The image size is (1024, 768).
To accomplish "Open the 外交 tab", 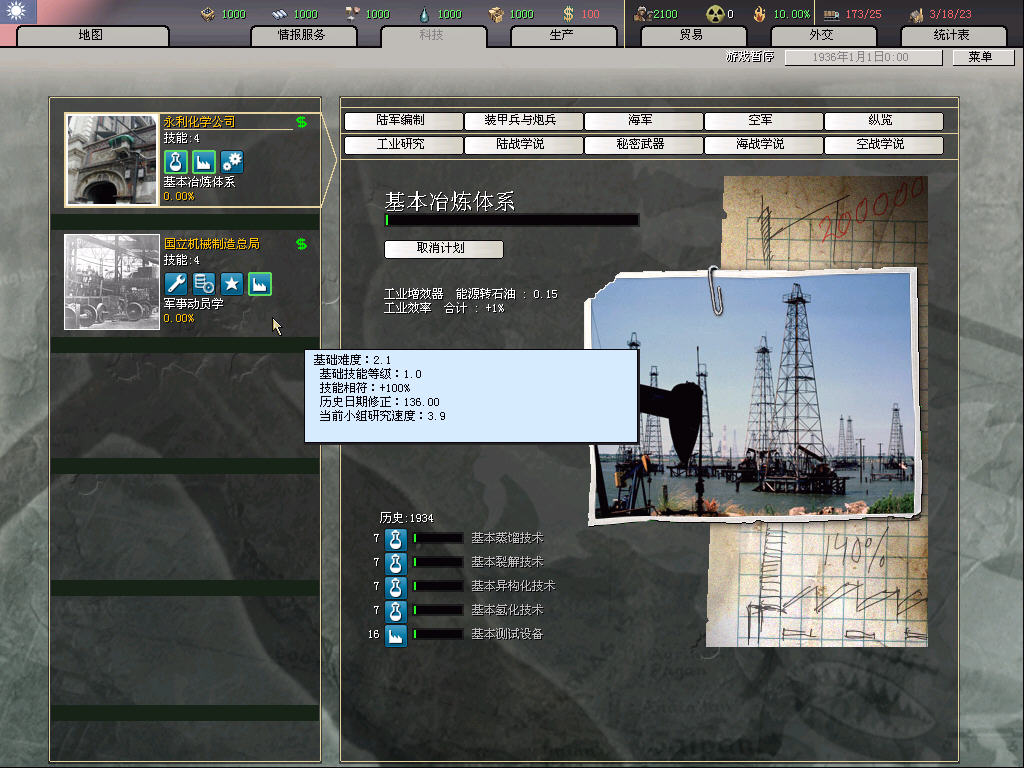I will tap(821, 35).
